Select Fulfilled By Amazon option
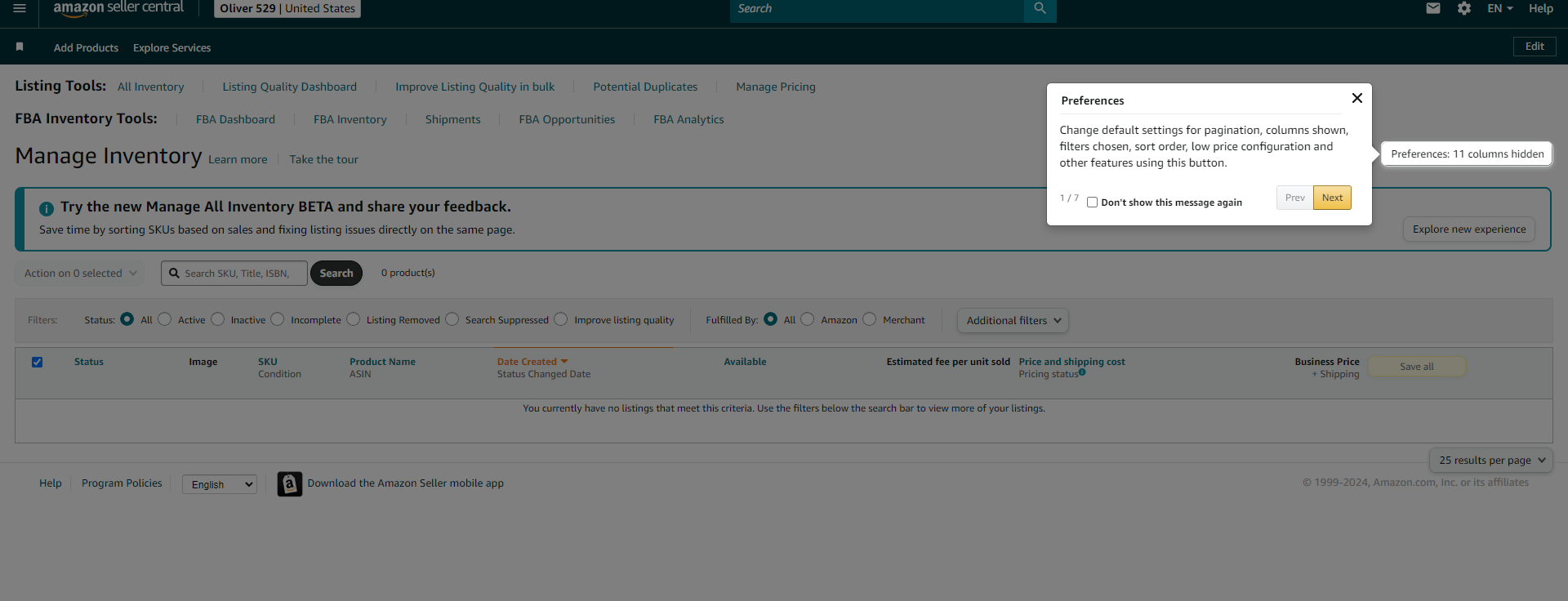 [808, 319]
